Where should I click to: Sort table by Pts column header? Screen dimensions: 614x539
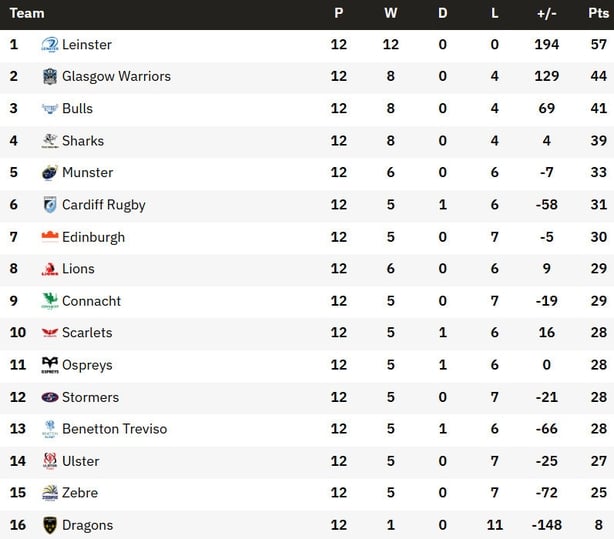coord(598,13)
